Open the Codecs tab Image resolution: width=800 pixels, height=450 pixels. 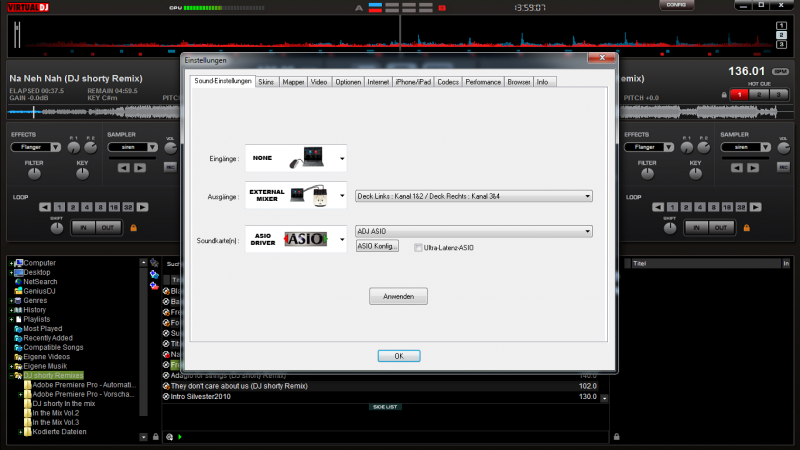tap(448, 81)
